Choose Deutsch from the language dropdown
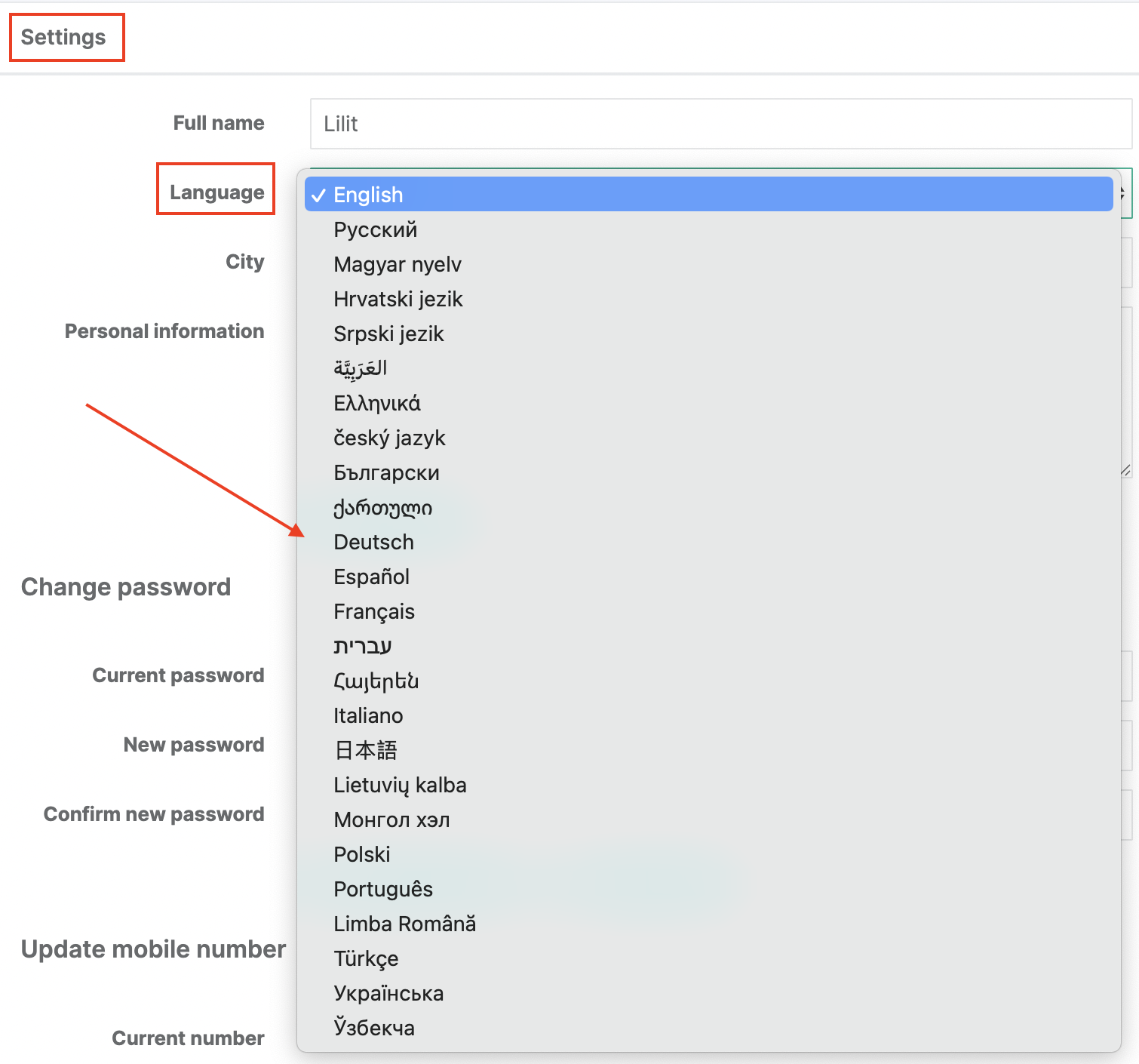Image resolution: width=1139 pixels, height=1064 pixels. [x=373, y=542]
